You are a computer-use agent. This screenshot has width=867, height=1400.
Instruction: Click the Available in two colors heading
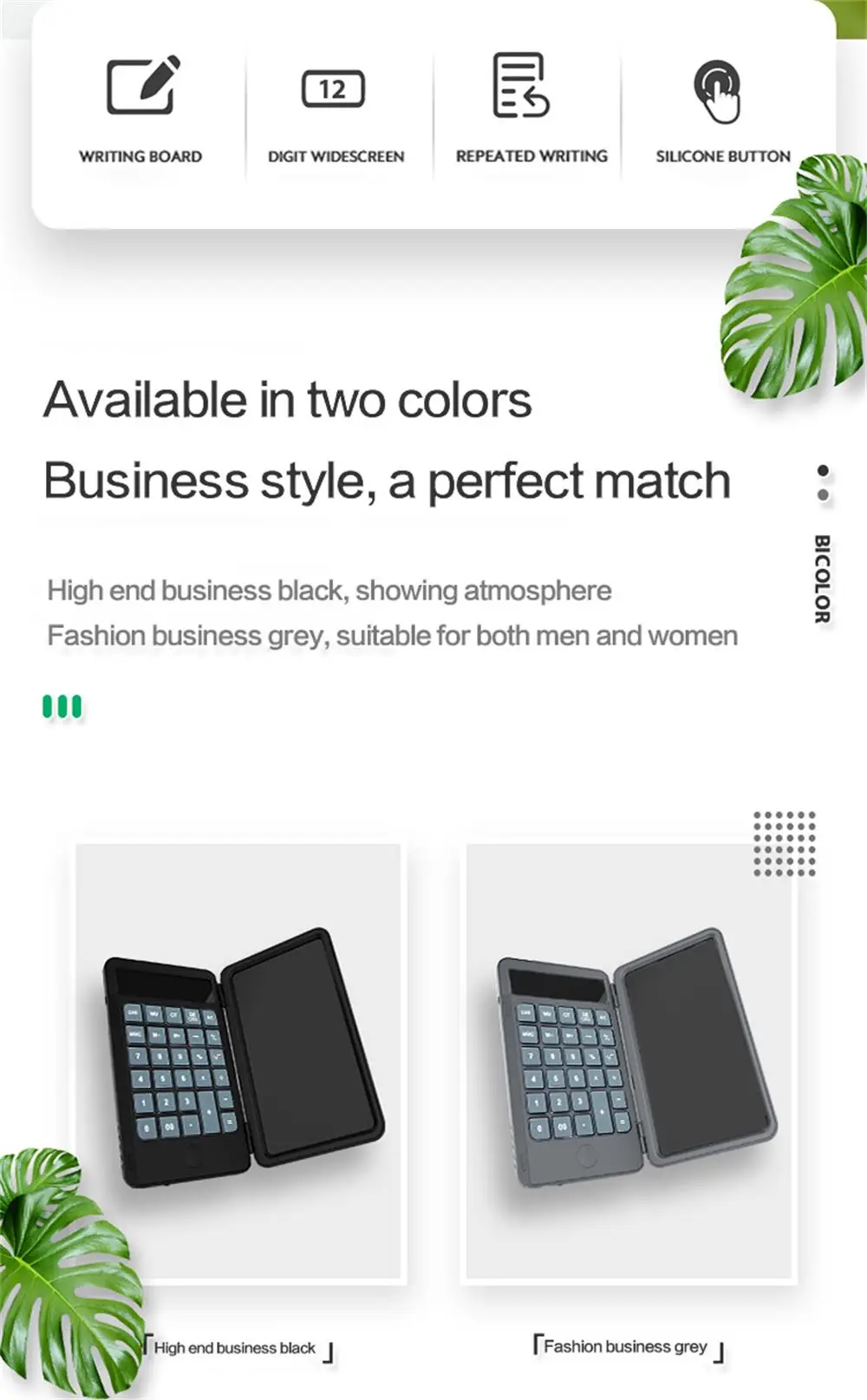(x=288, y=400)
